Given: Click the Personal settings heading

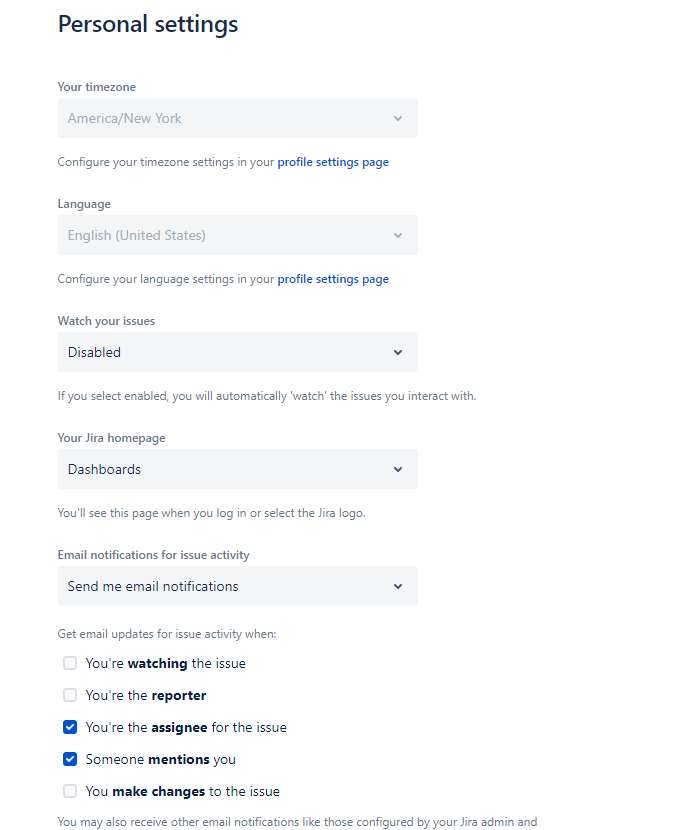Looking at the screenshot, I should point(147,23).
